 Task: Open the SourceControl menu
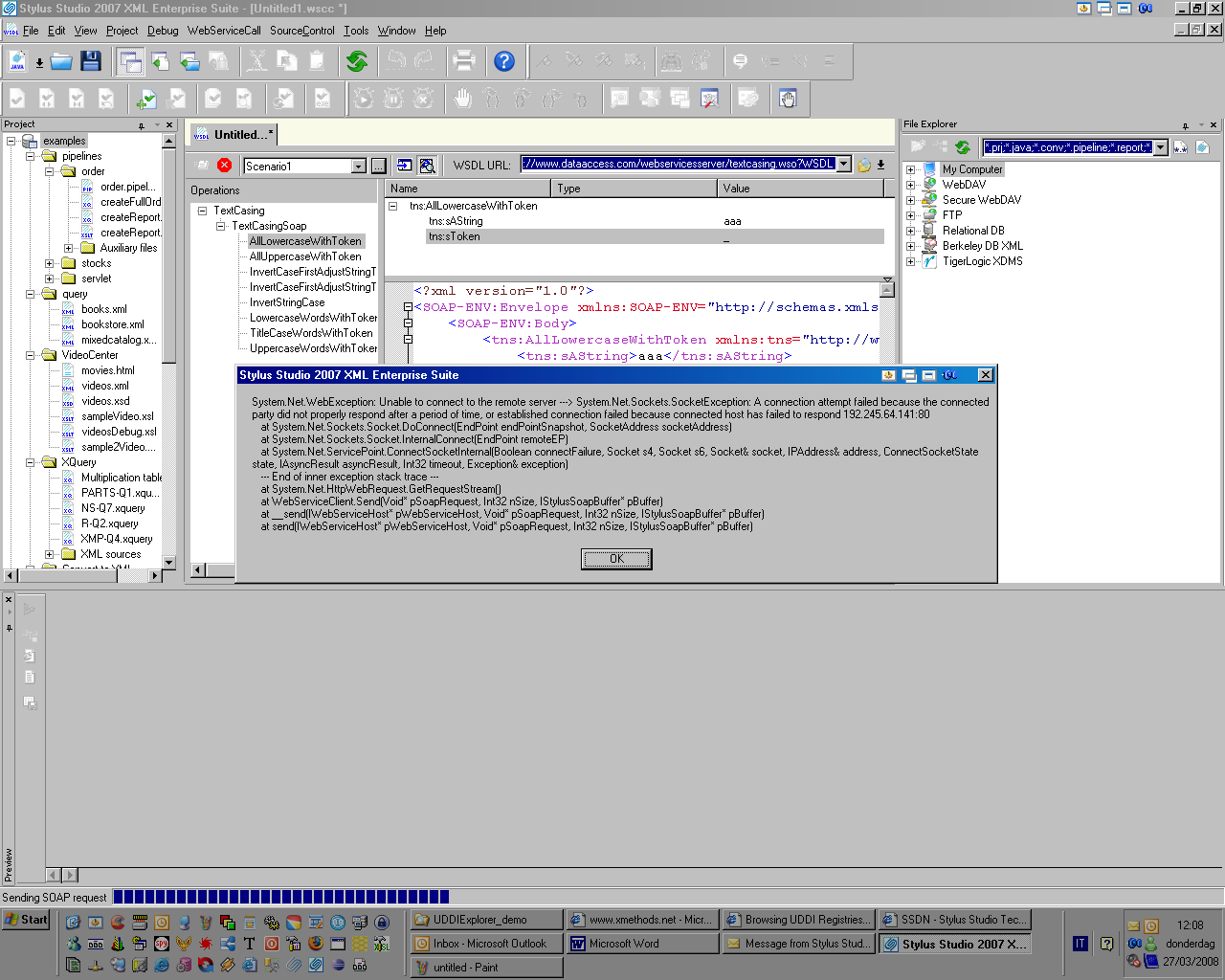point(302,31)
